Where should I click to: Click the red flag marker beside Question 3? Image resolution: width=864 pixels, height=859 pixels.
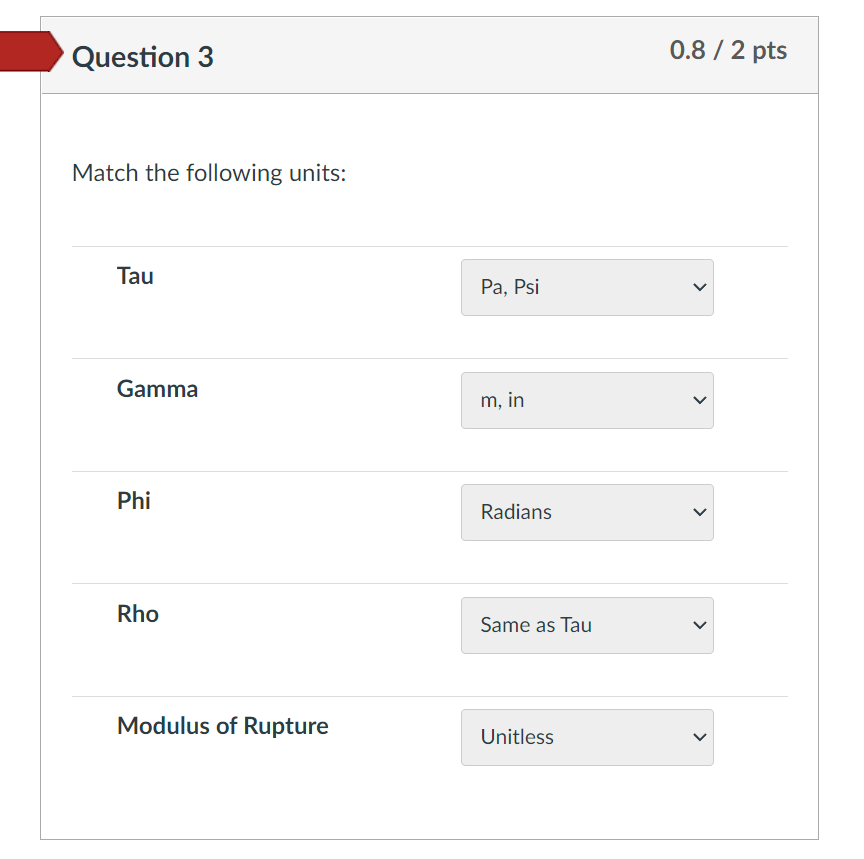tap(25, 51)
